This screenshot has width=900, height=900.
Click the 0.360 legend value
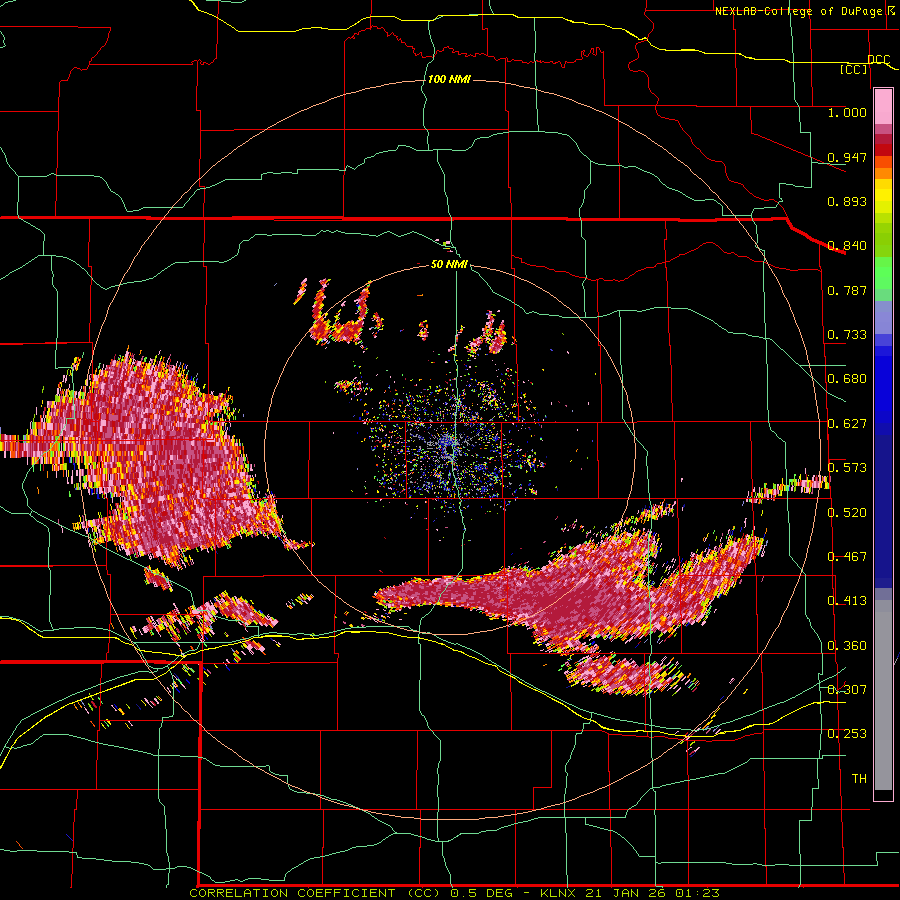pos(847,646)
